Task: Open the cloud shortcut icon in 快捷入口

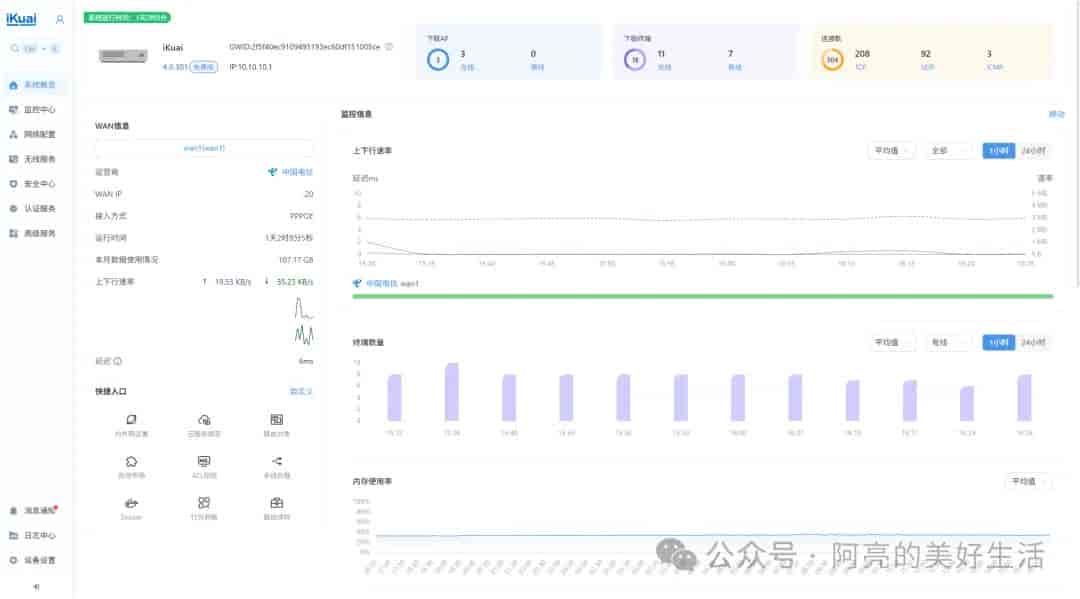Action: [204, 419]
